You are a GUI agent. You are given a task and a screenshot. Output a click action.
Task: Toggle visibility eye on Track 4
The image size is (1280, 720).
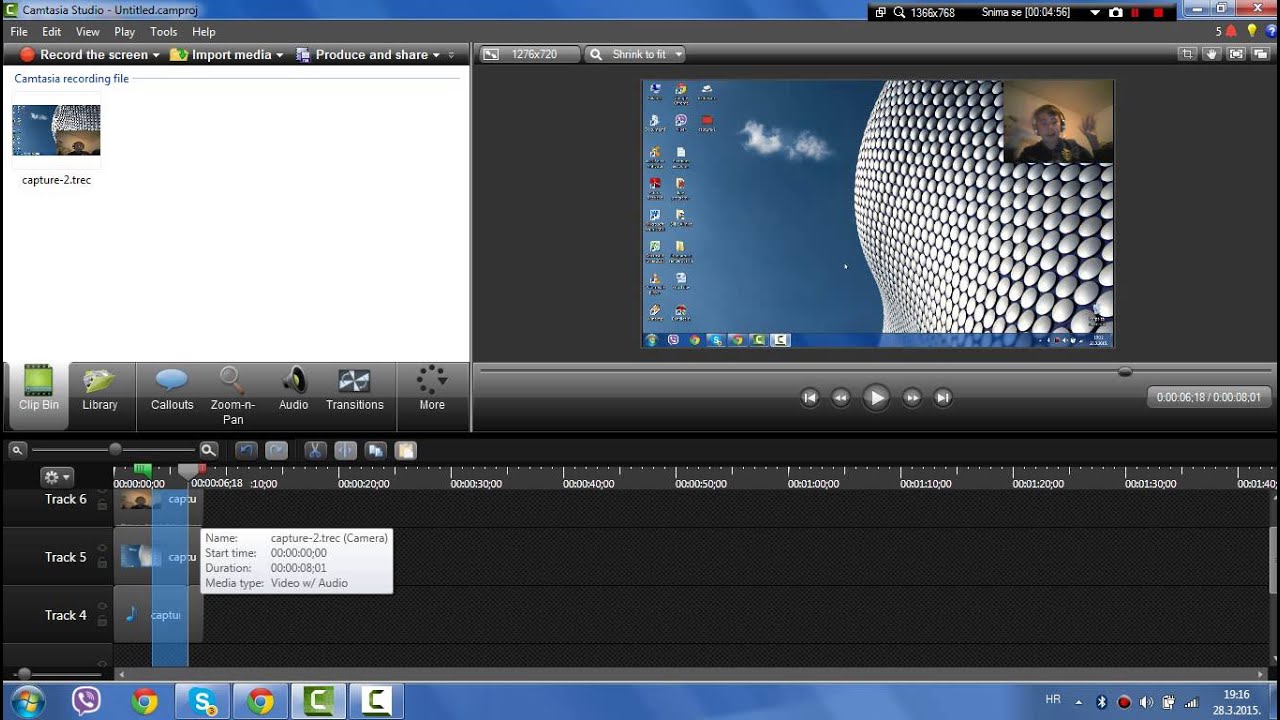102,604
